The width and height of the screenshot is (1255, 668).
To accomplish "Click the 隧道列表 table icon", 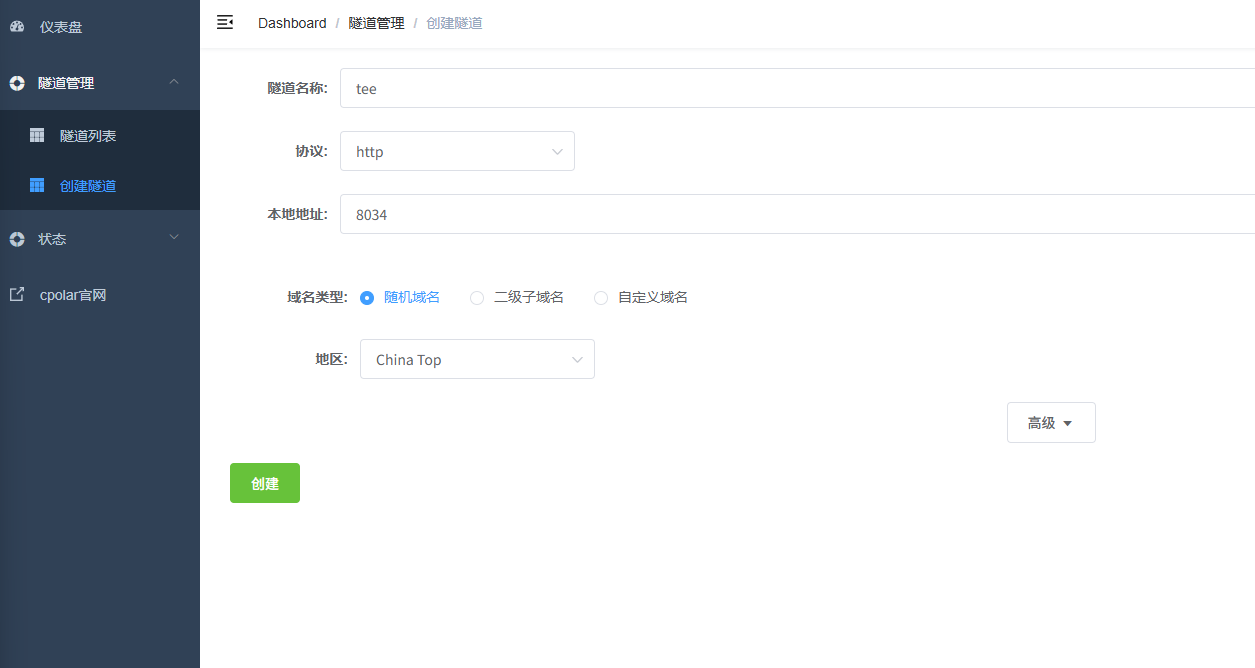I will [x=37, y=135].
